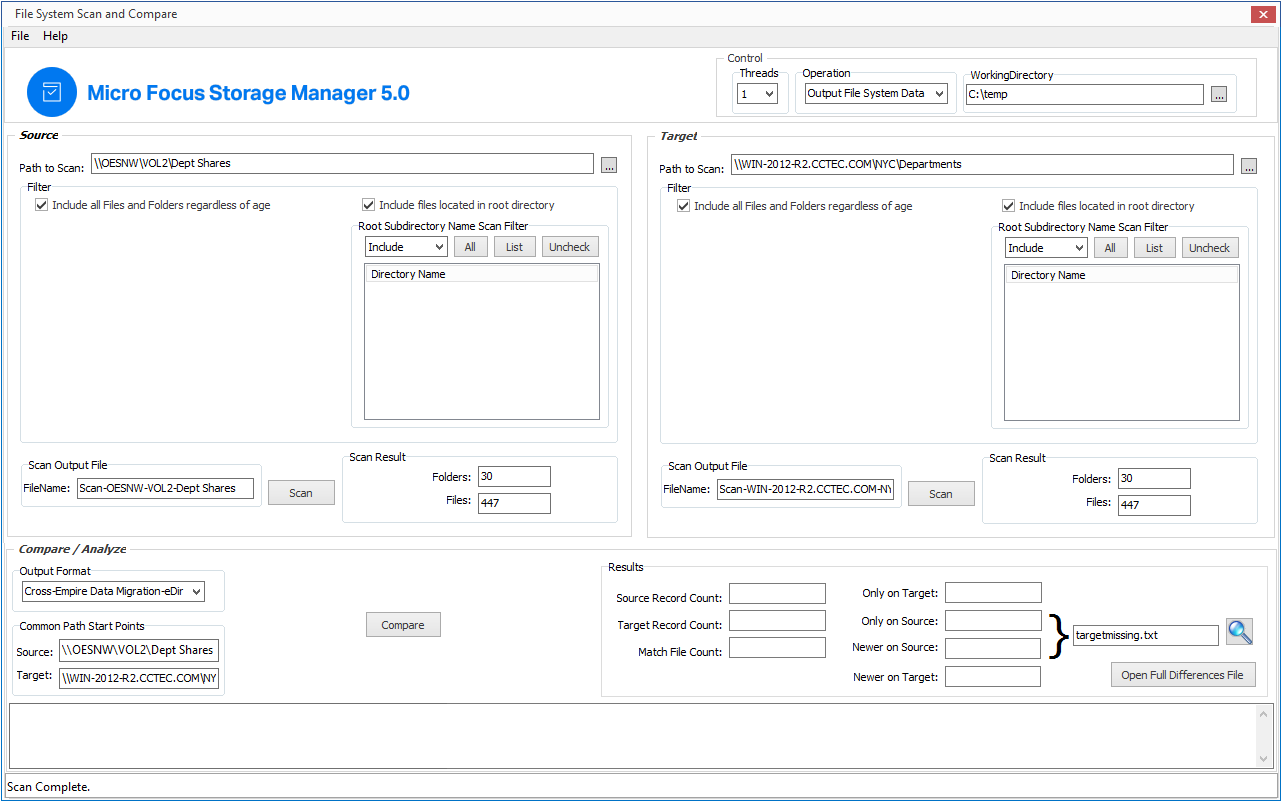This screenshot has width=1283, height=802.
Task: Browse for the Target path to scan
Action: pyautogui.click(x=1249, y=166)
